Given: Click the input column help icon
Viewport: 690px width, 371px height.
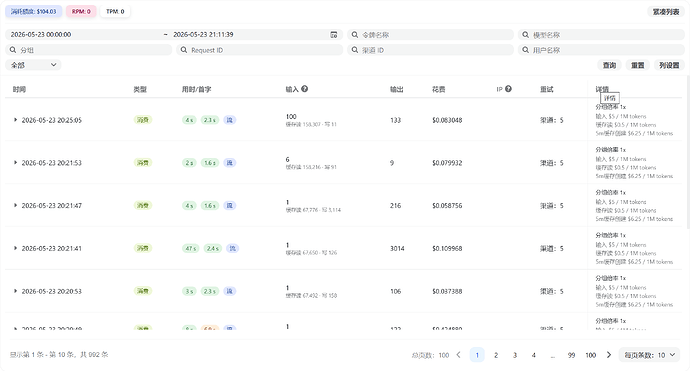Looking at the screenshot, I should tap(305, 89).
